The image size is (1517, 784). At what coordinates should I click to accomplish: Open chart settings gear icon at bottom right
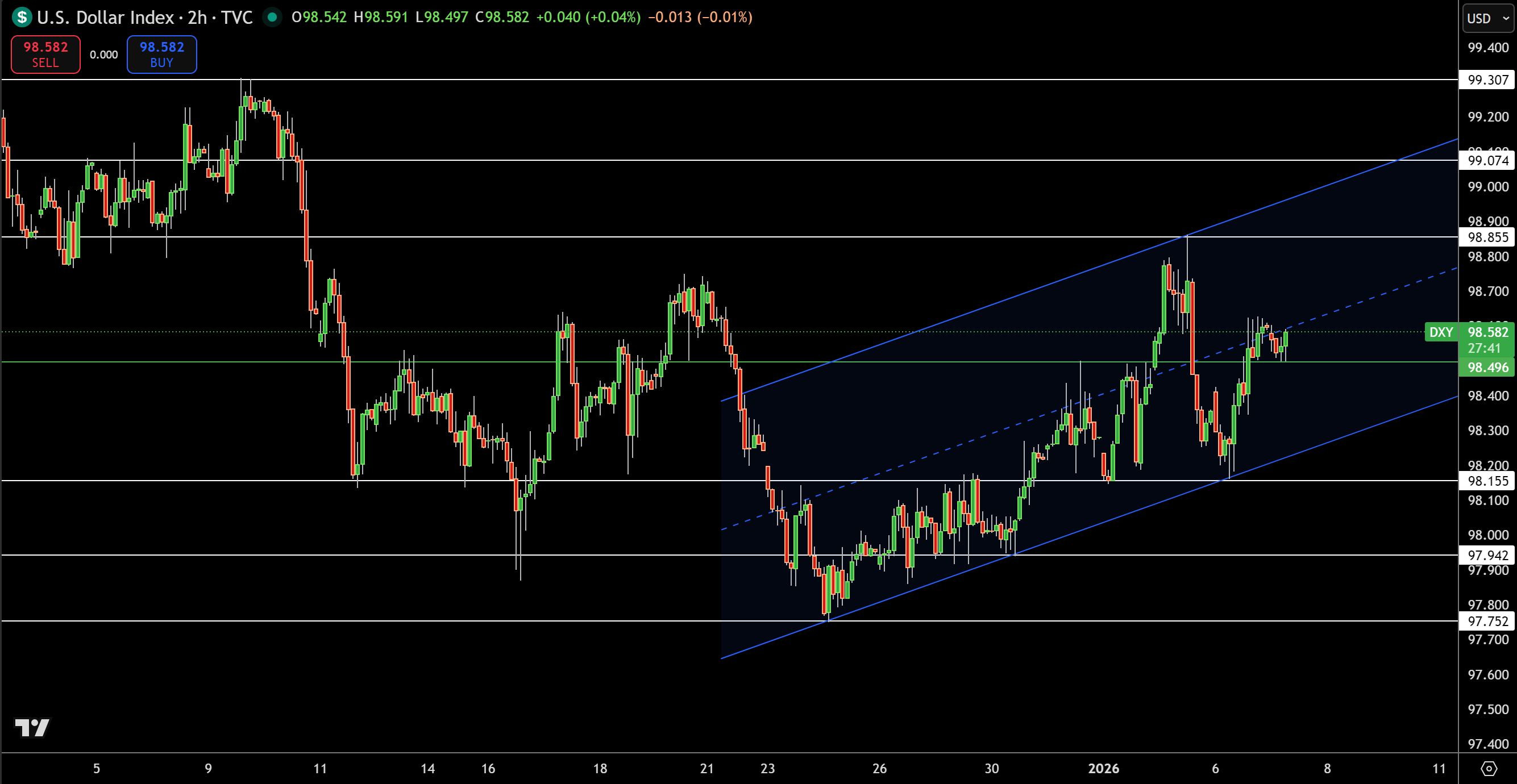pos(1488,768)
